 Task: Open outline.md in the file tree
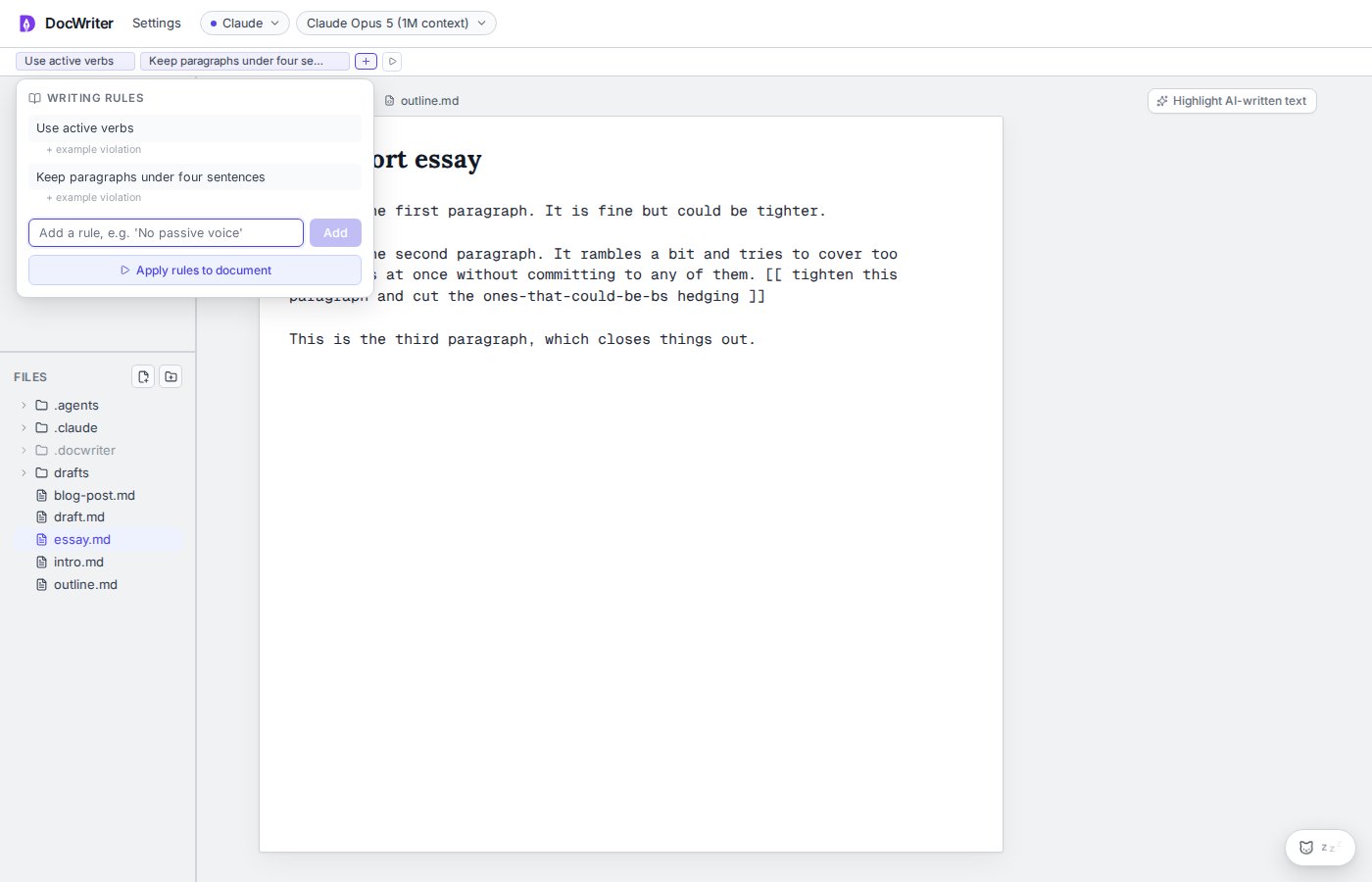[98, 585]
